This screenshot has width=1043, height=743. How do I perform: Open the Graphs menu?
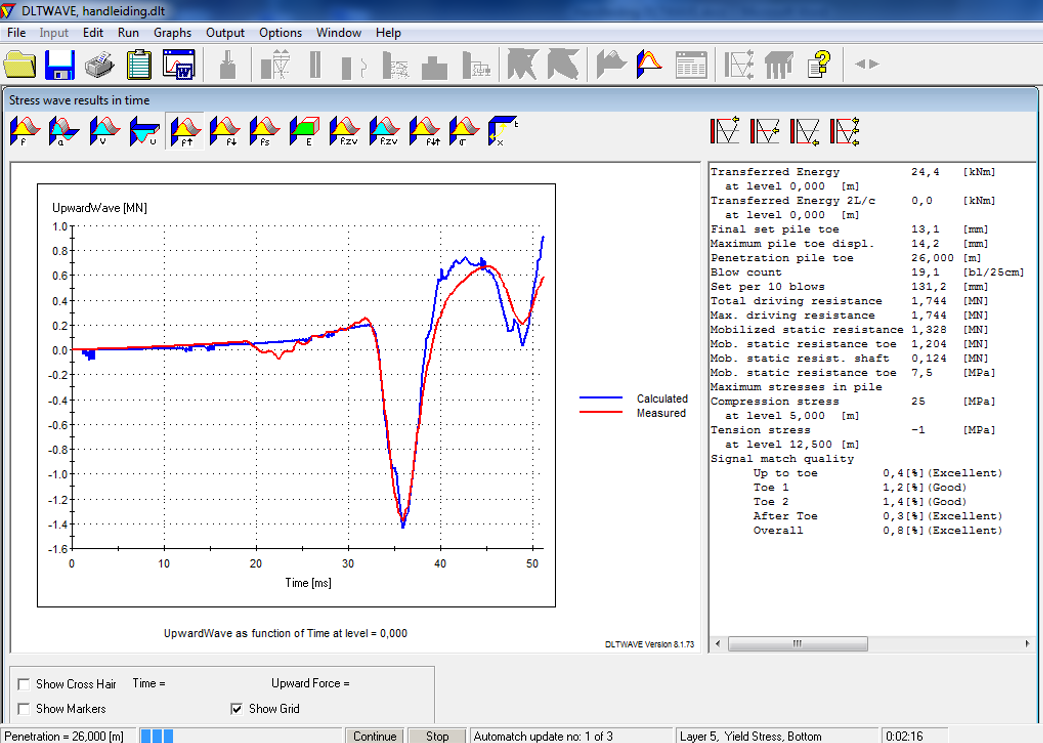click(172, 32)
